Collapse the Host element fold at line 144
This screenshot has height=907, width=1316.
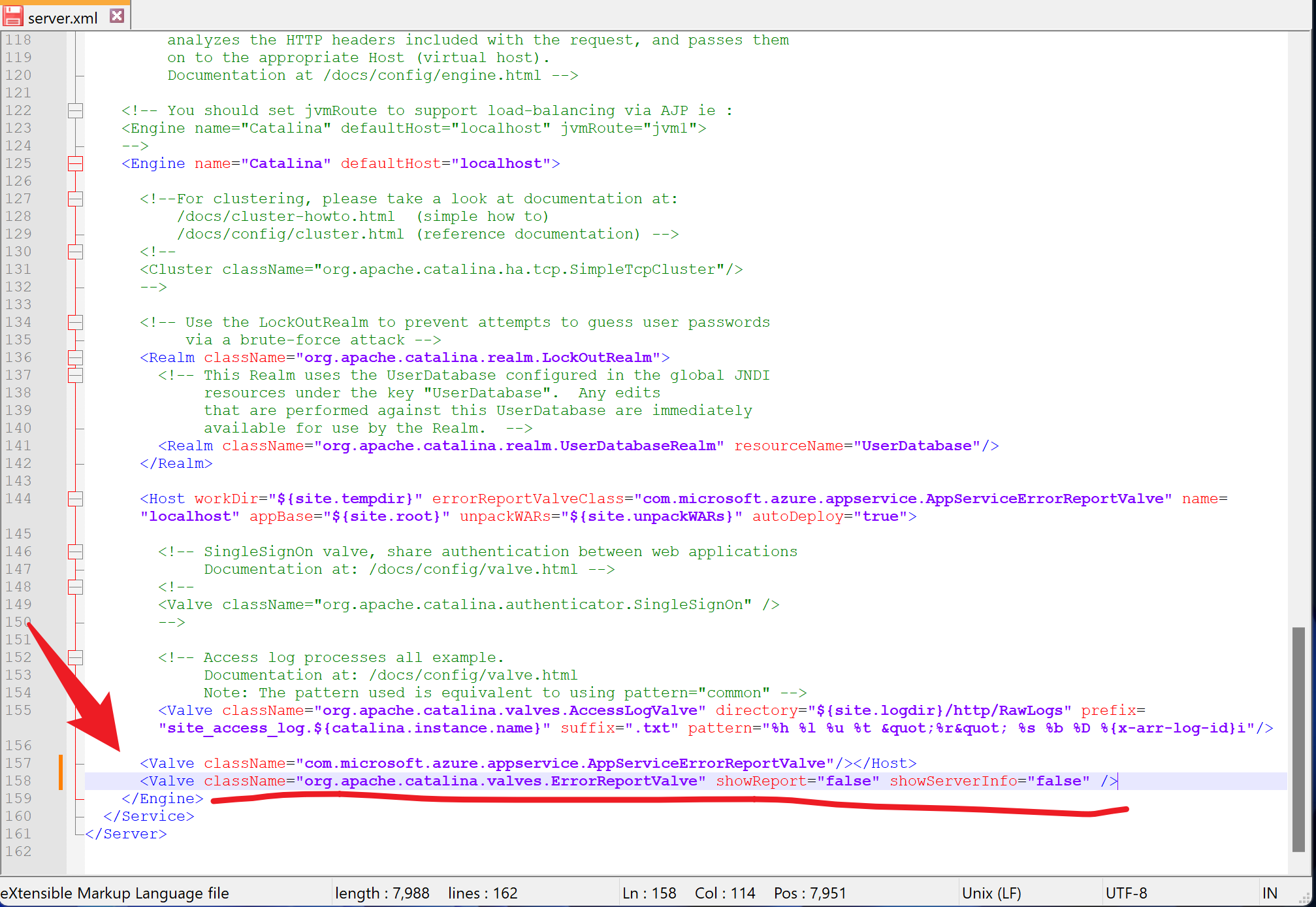pos(76,499)
